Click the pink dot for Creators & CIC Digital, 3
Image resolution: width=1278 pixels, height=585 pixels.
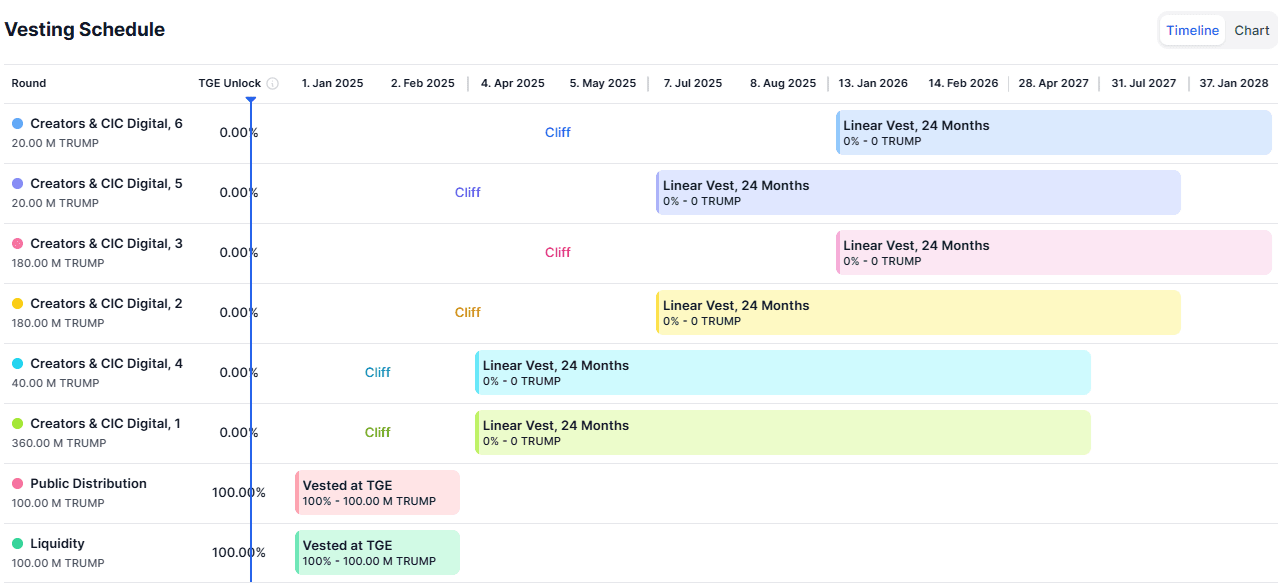[17, 243]
